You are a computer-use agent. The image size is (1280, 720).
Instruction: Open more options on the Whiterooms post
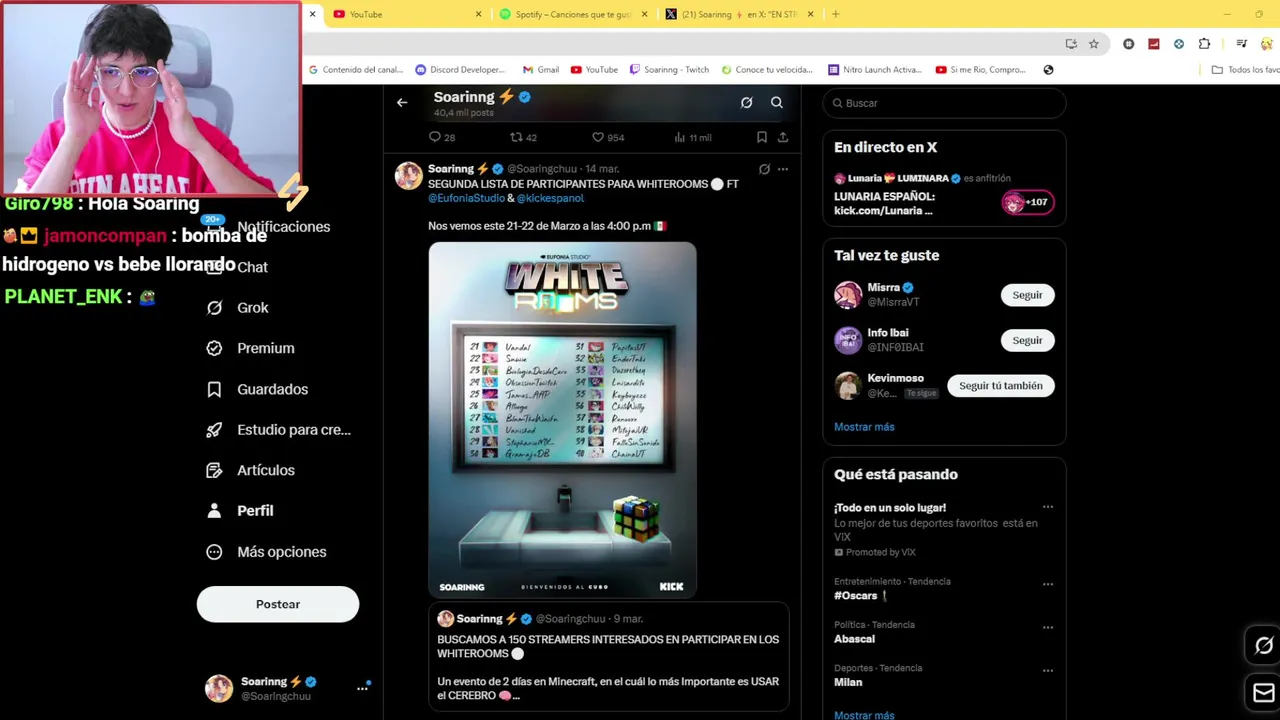pos(783,169)
